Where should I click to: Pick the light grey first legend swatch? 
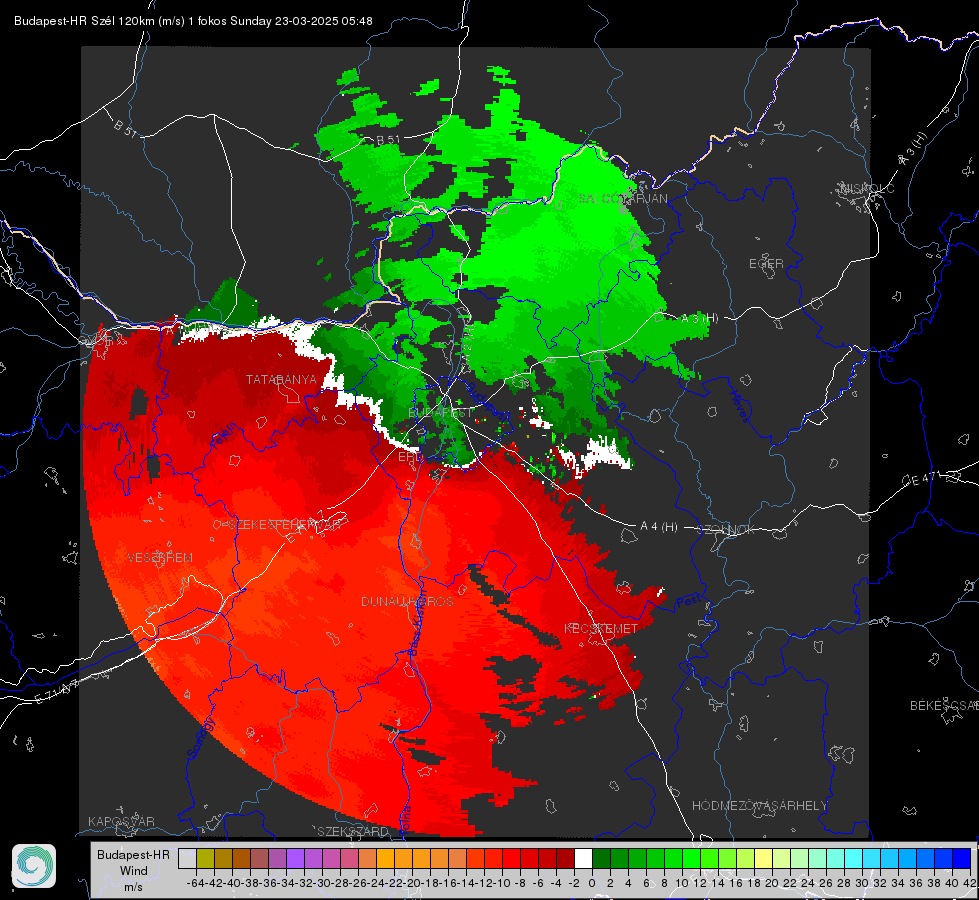[x=187, y=858]
